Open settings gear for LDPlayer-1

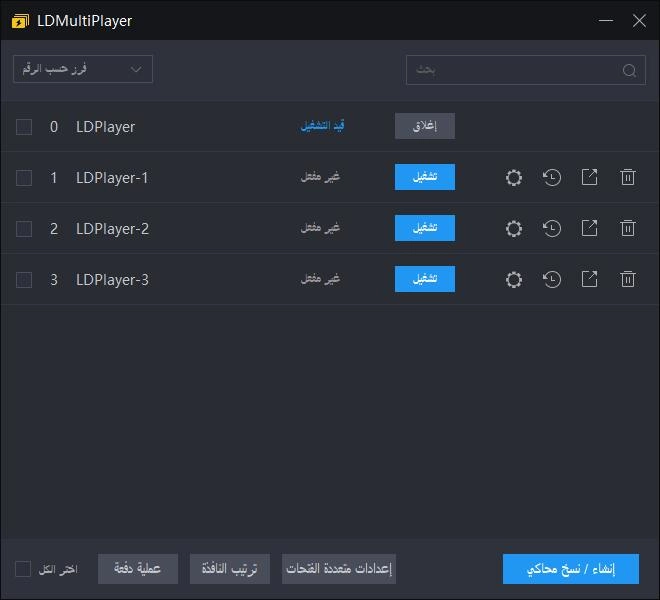514,177
